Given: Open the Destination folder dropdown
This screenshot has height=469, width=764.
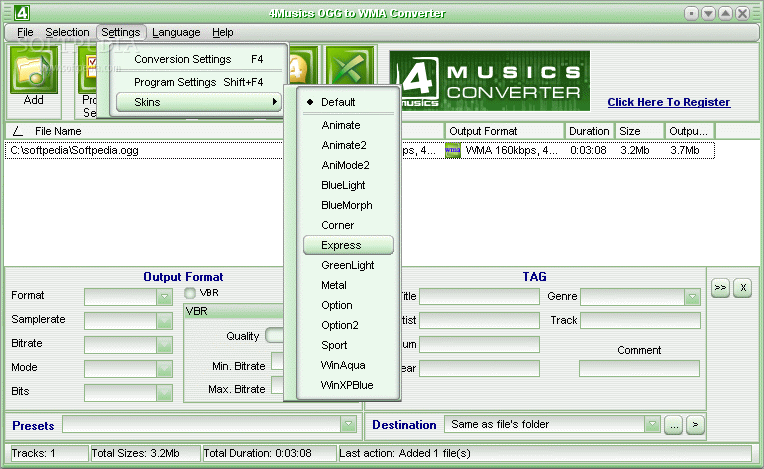Looking at the screenshot, I should (x=652, y=424).
